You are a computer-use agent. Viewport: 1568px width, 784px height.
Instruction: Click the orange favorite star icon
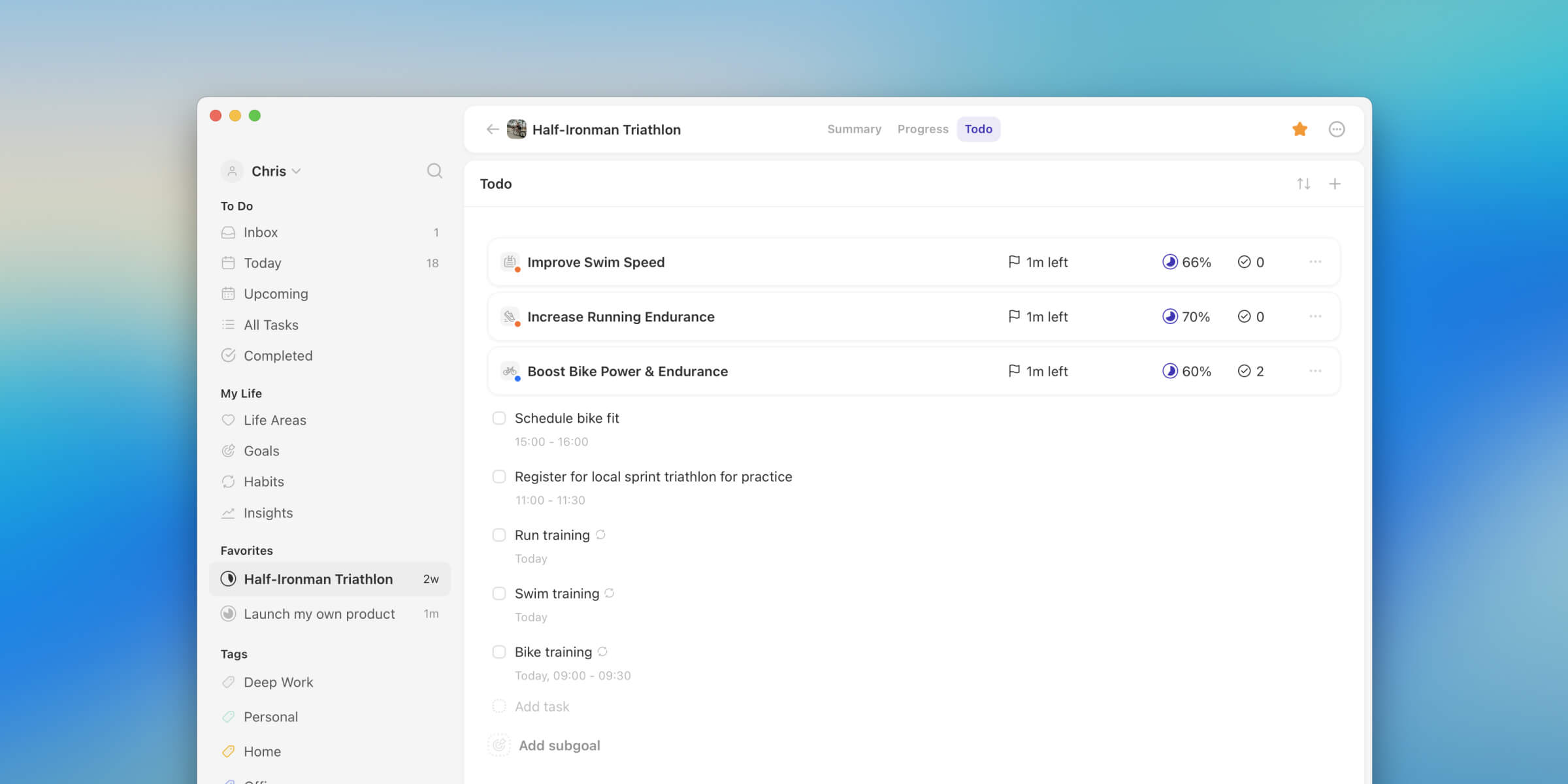click(x=1299, y=129)
